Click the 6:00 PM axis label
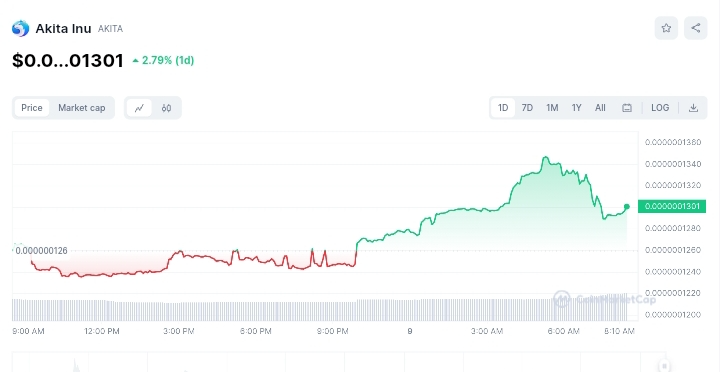The width and height of the screenshot is (720, 372). click(x=256, y=331)
